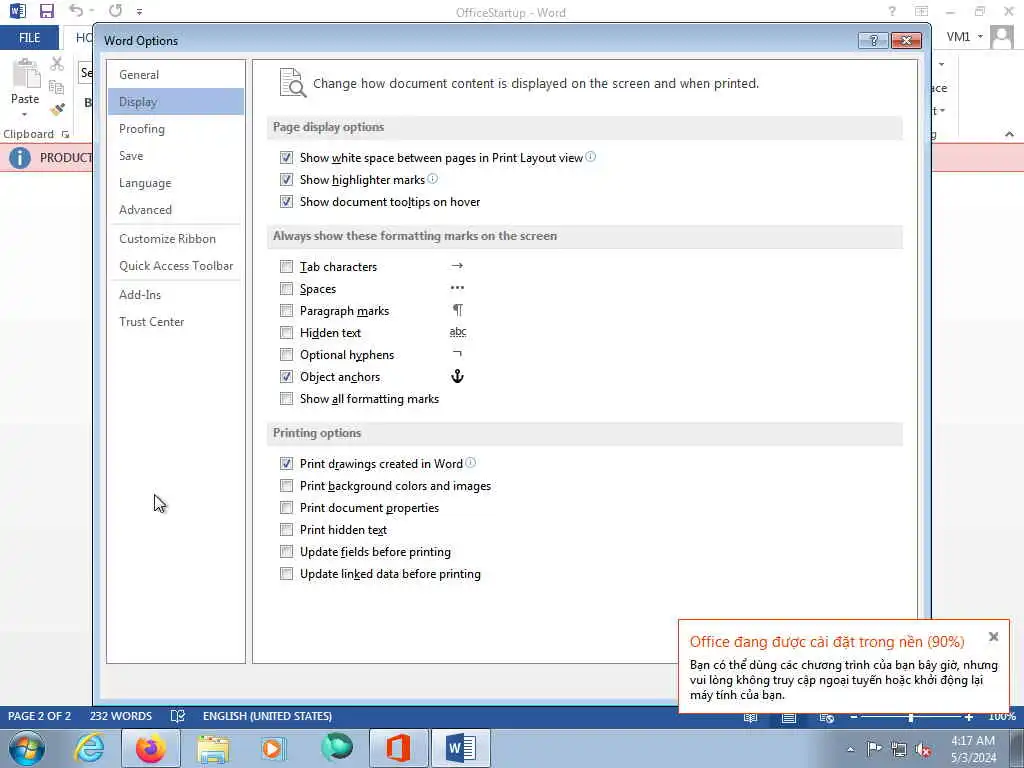Enable Optional hyphens checkbox
The height and width of the screenshot is (768, 1024).
tap(286, 355)
